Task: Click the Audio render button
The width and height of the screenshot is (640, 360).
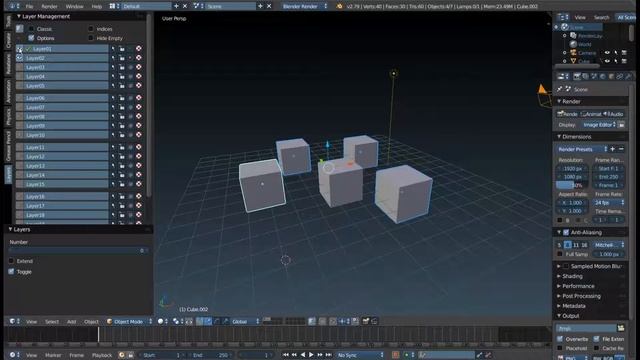Action: [613, 114]
